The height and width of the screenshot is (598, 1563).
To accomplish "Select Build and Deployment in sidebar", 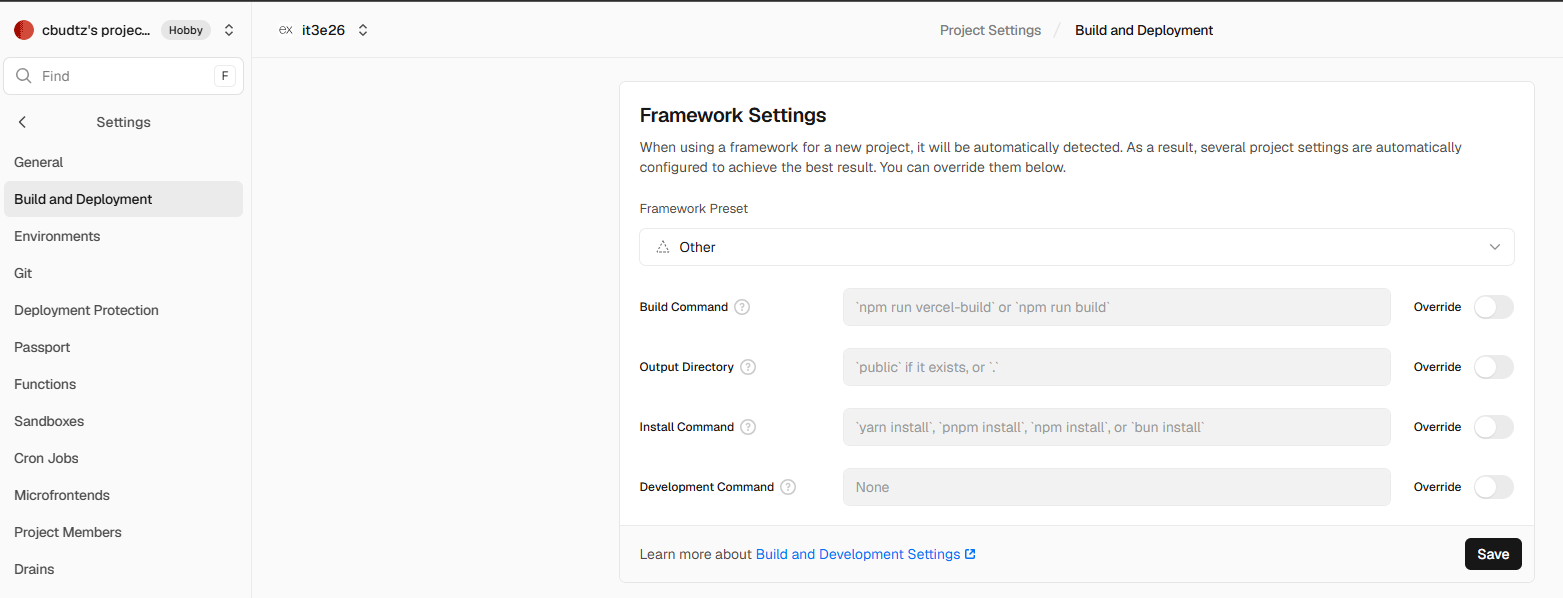I will [124, 199].
